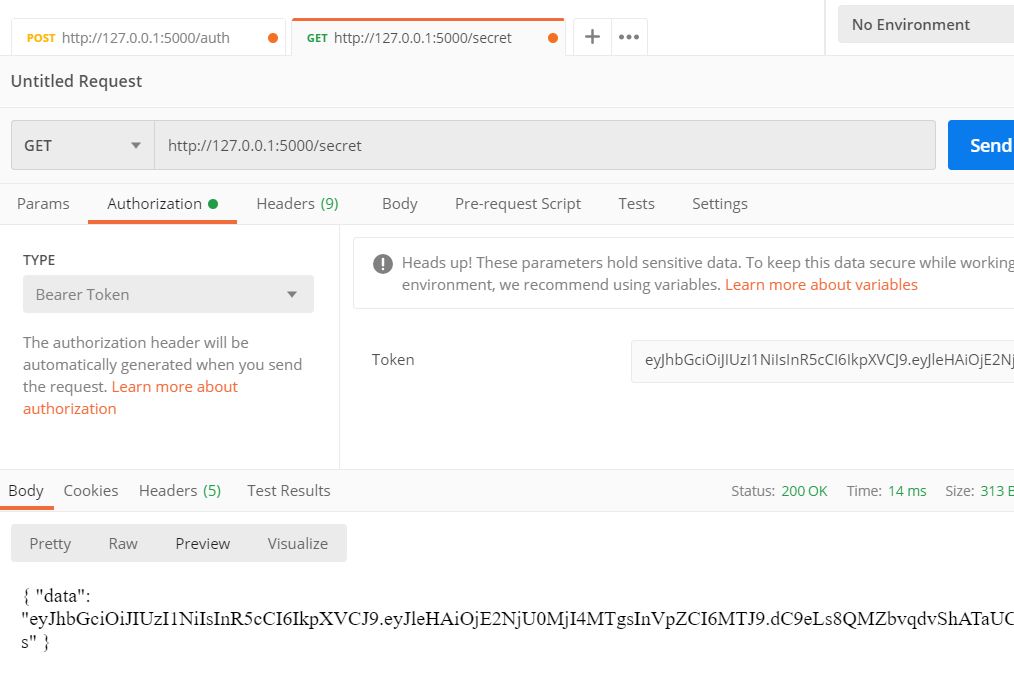
Task: Expand the Bearer Token type dropdown
Action: (x=168, y=294)
